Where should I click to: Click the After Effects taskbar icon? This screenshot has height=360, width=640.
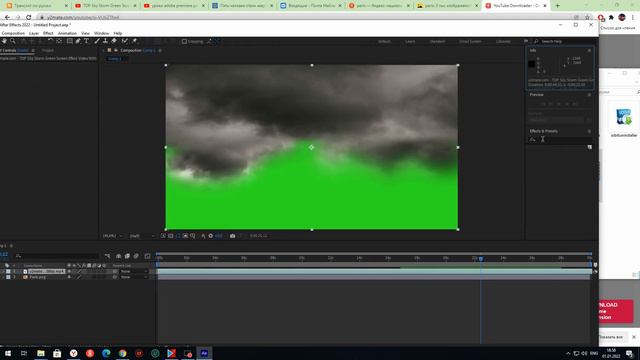point(204,353)
